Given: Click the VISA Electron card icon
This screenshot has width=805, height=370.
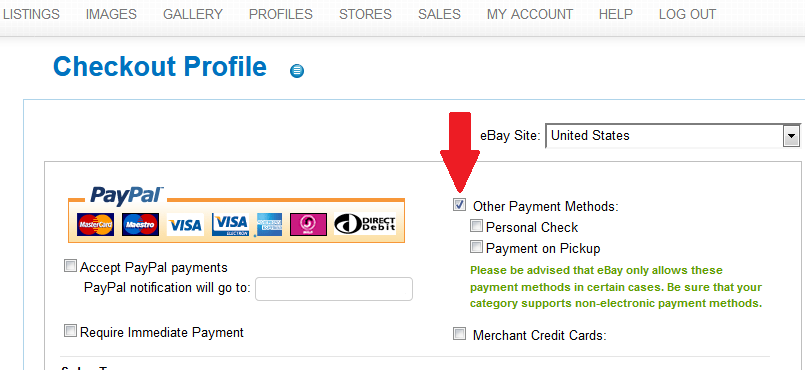Looking at the screenshot, I should (x=231, y=225).
